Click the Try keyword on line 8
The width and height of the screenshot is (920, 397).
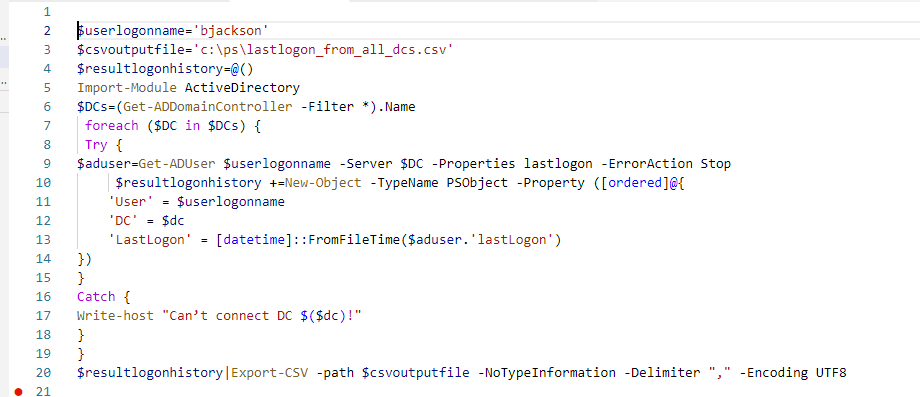96,144
